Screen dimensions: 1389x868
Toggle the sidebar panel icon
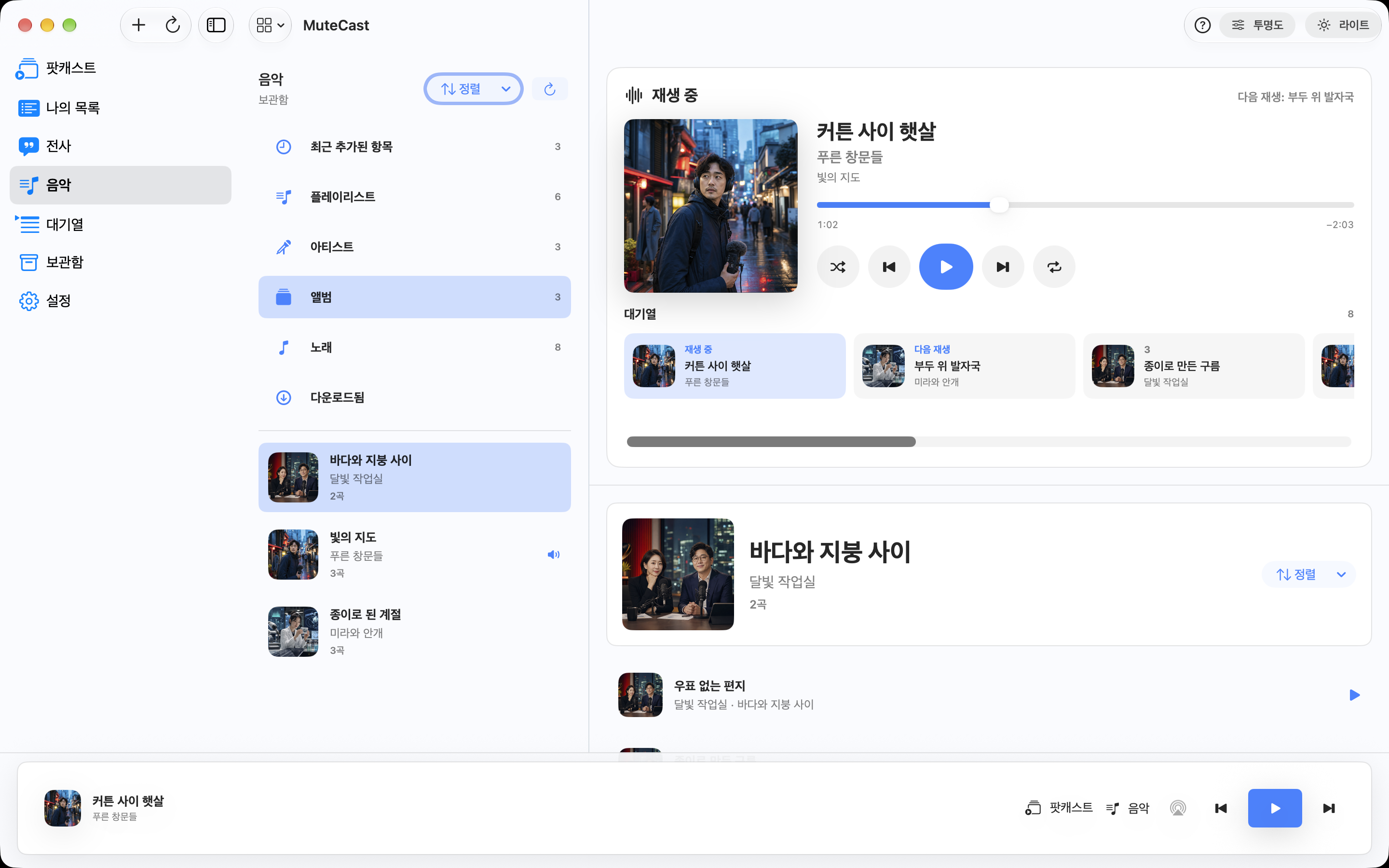216,25
